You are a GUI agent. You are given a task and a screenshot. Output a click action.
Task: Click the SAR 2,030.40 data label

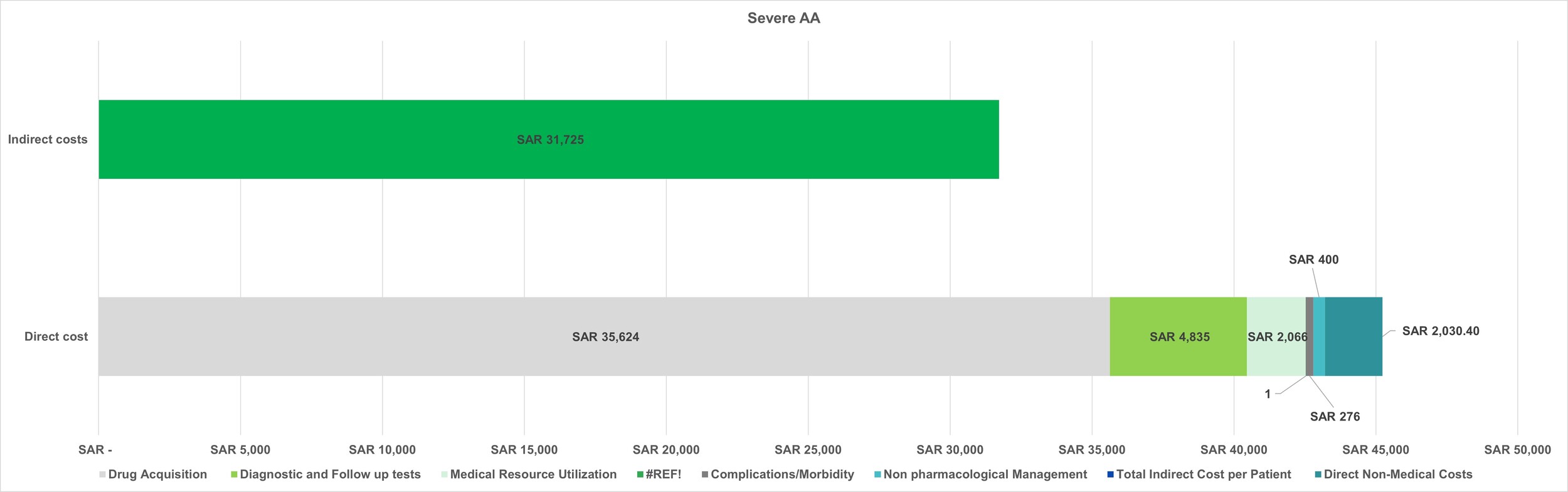tap(1441, 331)
